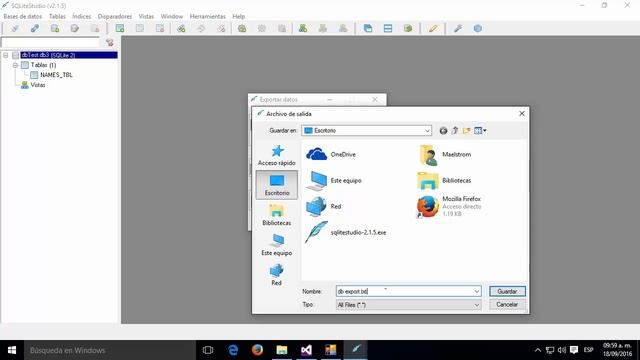Select 'Acceso rápido' in the places sidebar
The height and width of the screenshot is (360, 640).
pos(277,155)
